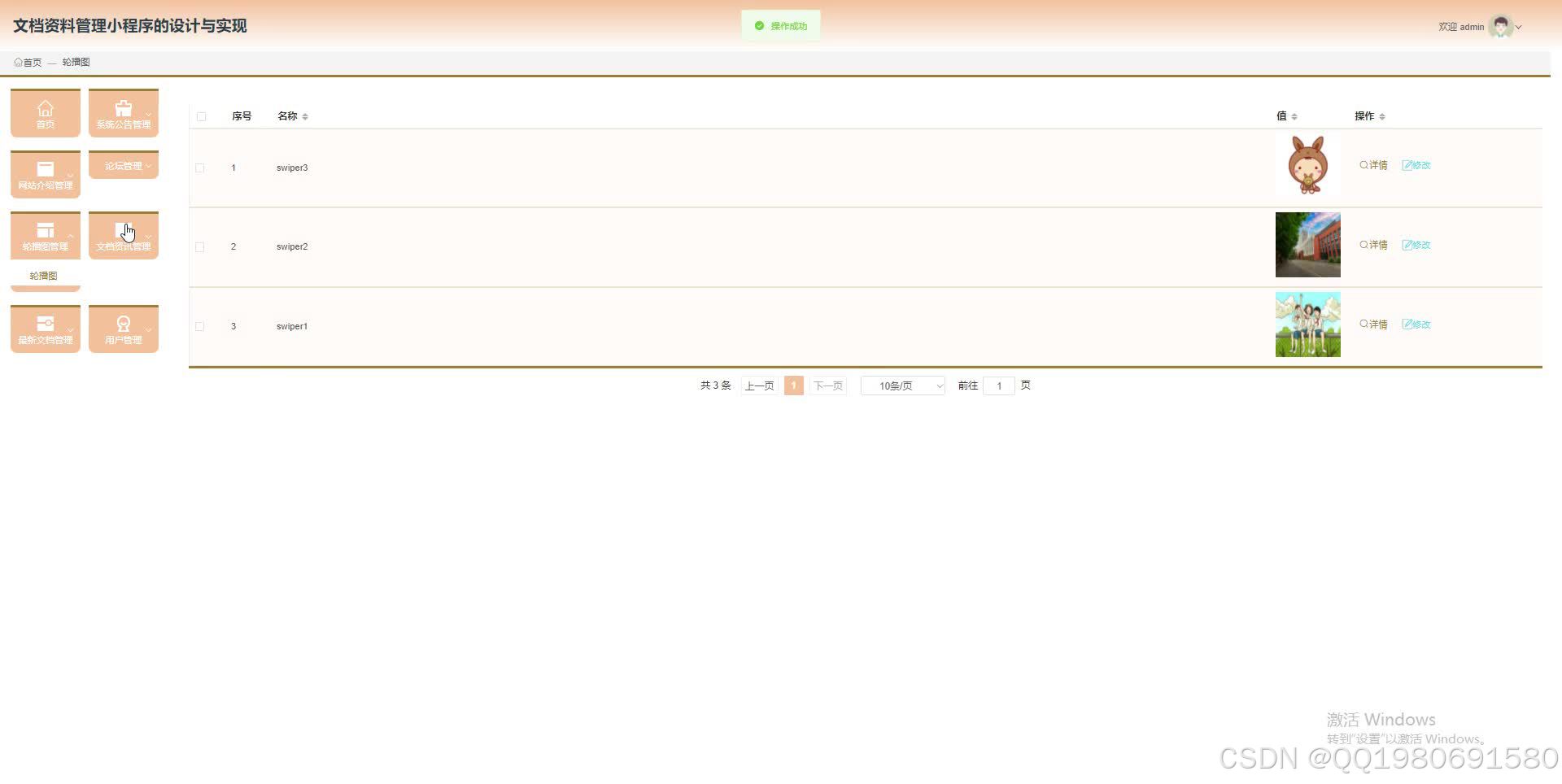The height and width of the screenshot is (784, 1562).
Task: Click the 轮播图管理 layout icon
Action: [x=45, y=230]
